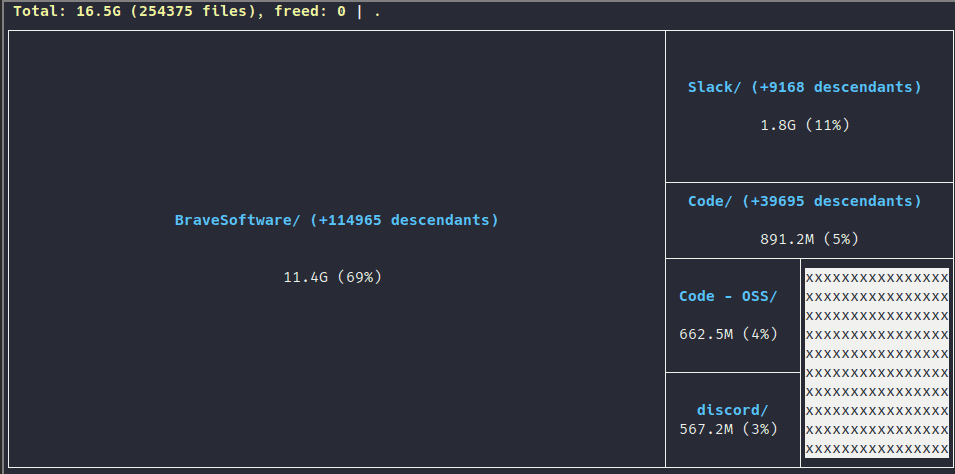Select the Slack/ folder name label
This screenshot has height=474, width=955.
coord(714,87)
